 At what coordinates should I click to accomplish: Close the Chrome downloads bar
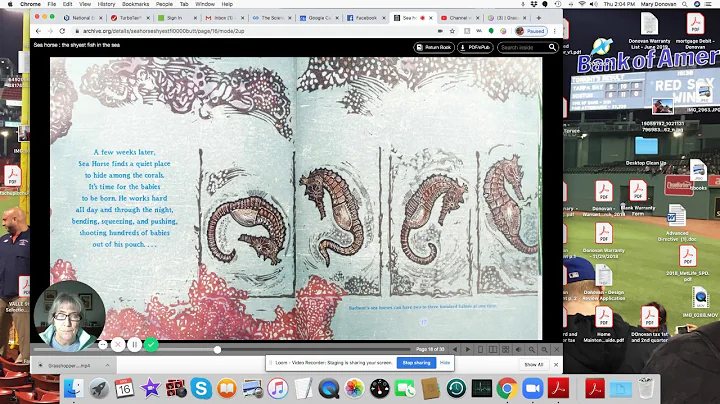coord(556,365)
